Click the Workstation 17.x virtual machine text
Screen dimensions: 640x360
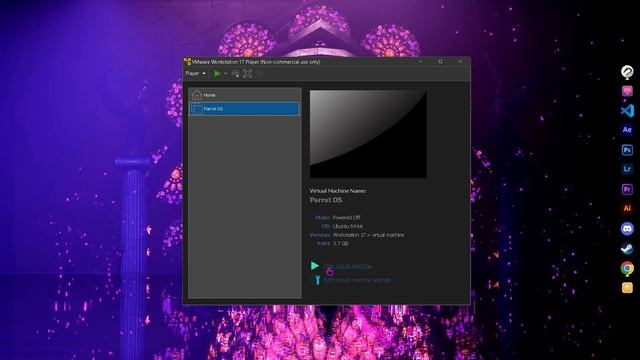(368, 235)
